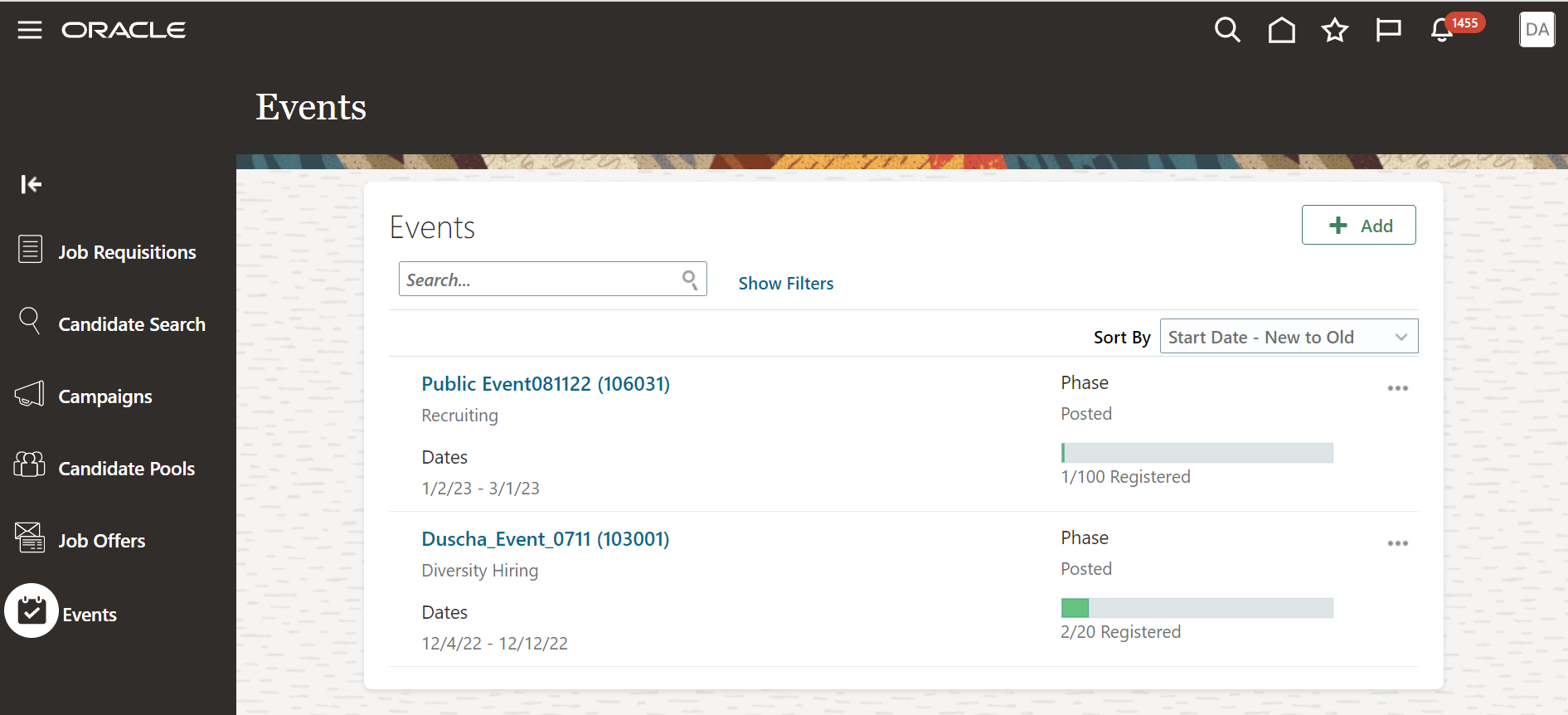The image size is (1568, 715).
Task: Show Filters for events list
Action: click(x=786, y=284)
